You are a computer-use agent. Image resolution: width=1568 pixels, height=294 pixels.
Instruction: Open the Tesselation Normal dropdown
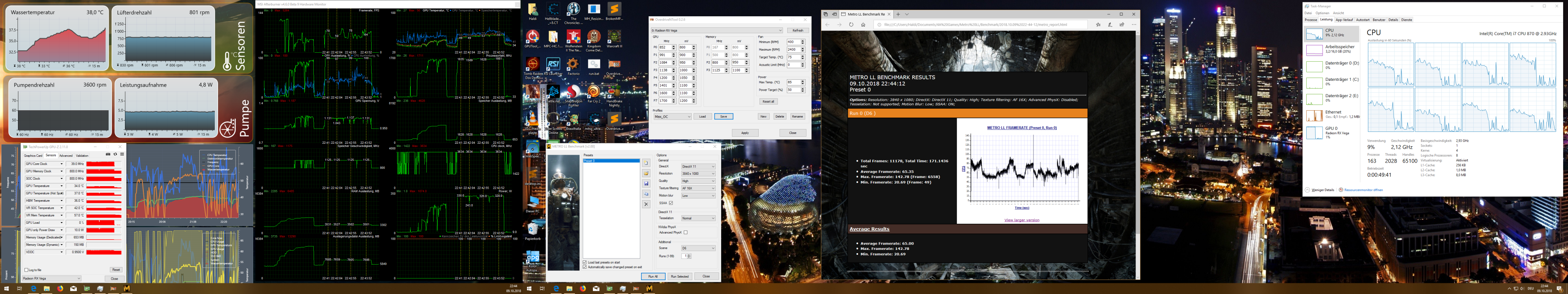698,218
